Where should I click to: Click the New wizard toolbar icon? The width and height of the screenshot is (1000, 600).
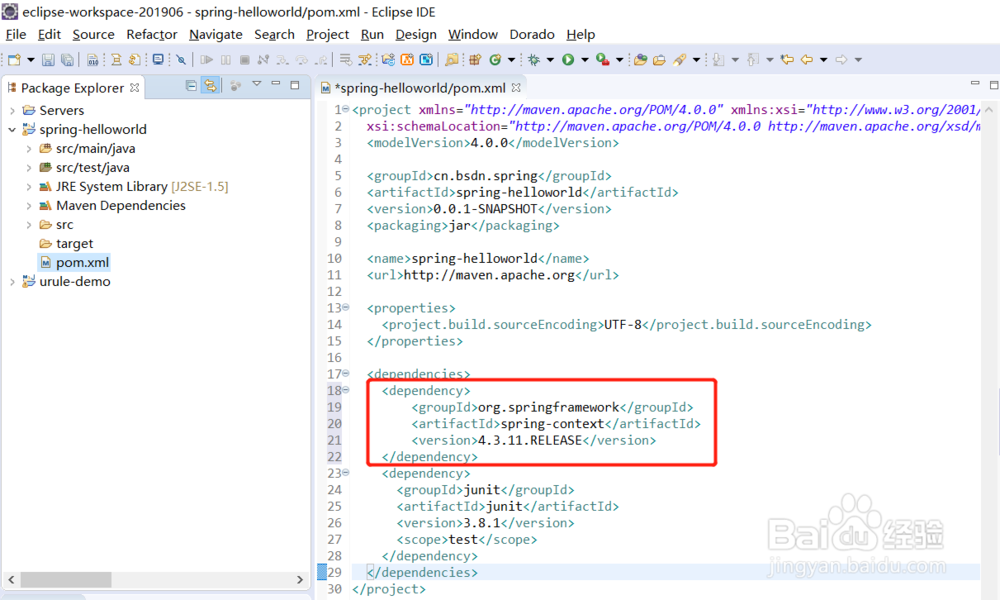(x=14, y=60)
